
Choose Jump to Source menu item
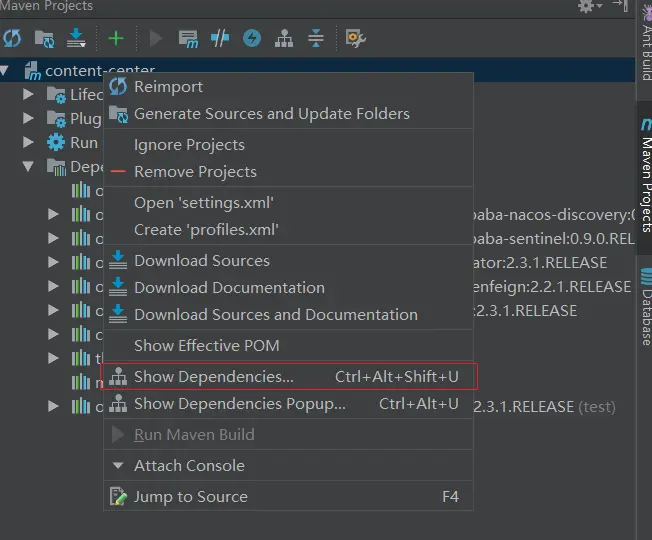[x=288, y=497]
